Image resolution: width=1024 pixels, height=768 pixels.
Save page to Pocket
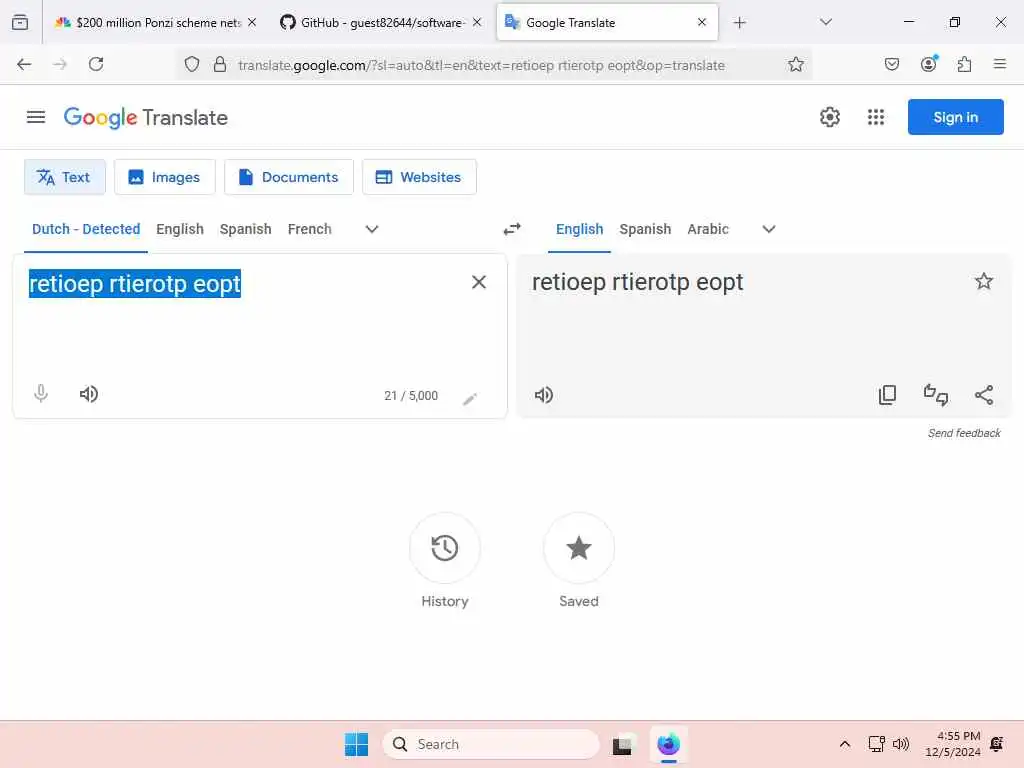tap(892, 64)
